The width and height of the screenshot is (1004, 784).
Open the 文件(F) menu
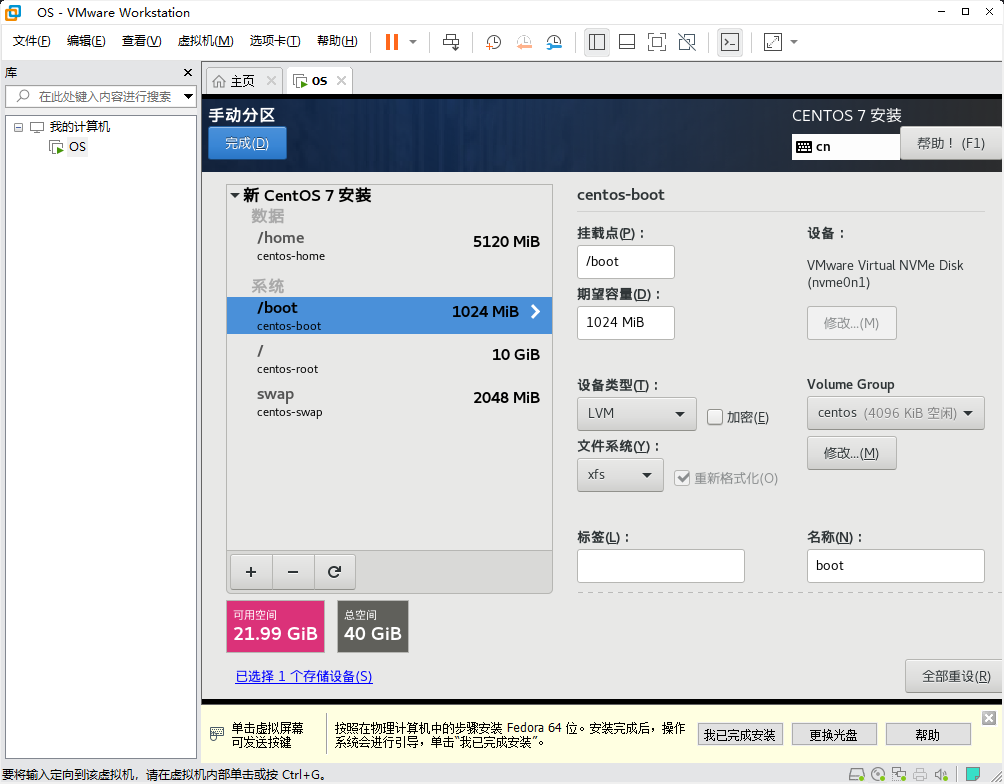(31, 41)
